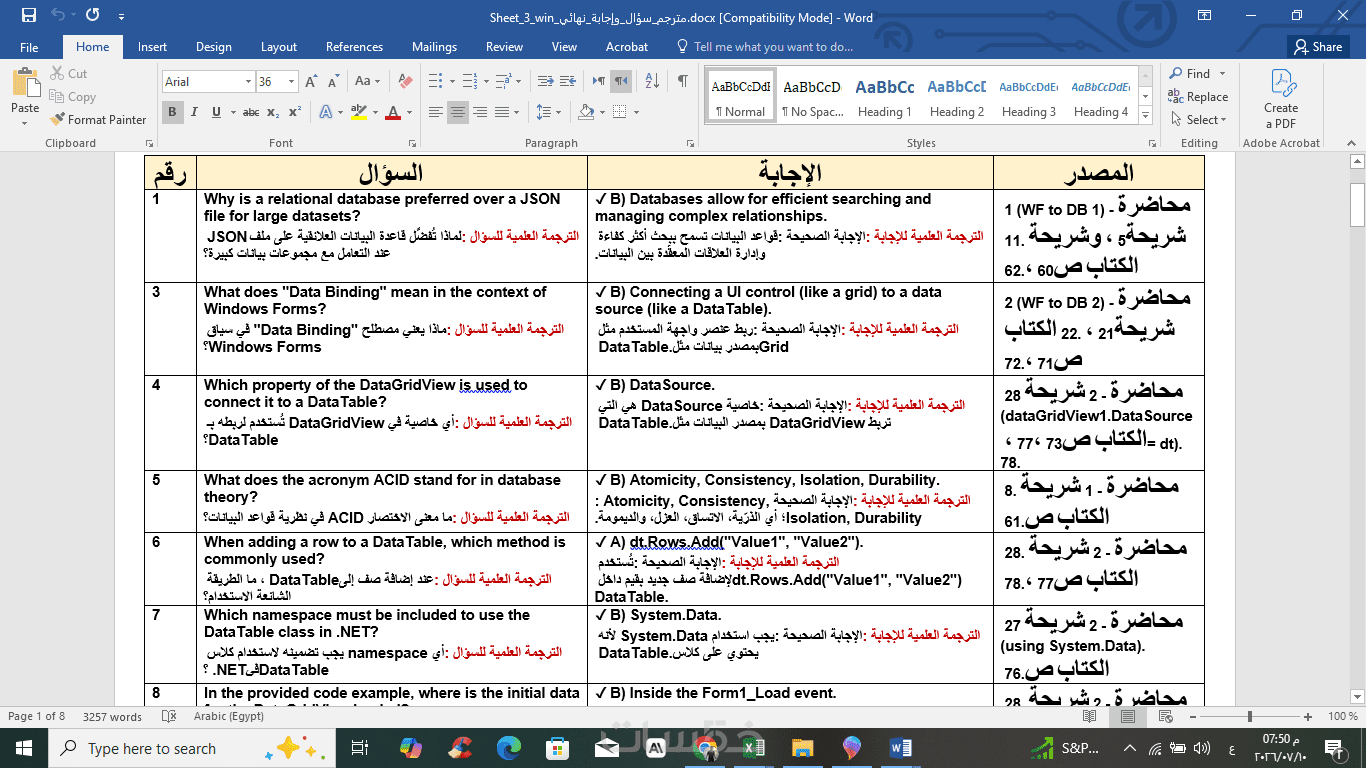
Task: Open the font size dropdown (36)
Action: pos(292,82)
